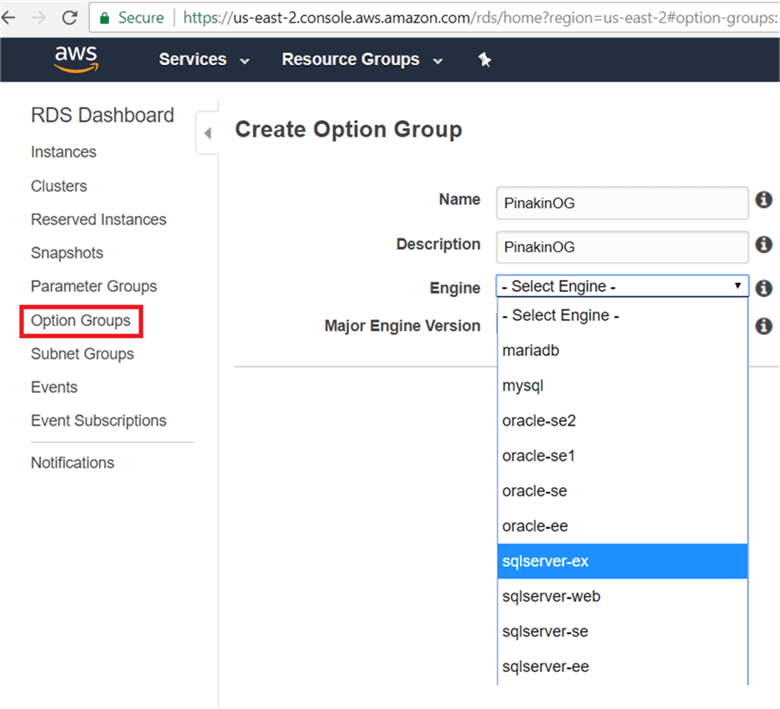Screen dimensions: 780x709
Task: Go forward using the browser forward arrow
Action: [x=38, y=17]
